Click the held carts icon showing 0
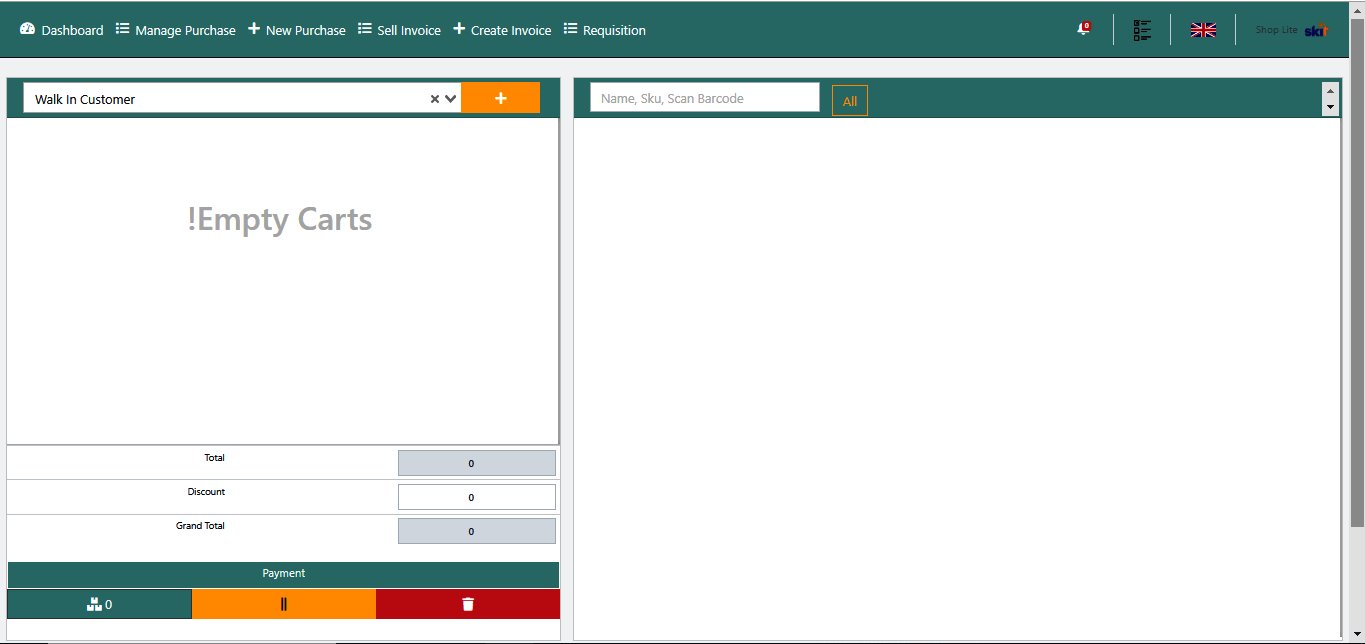This screenshot has height=644, width=1365. 99,603
